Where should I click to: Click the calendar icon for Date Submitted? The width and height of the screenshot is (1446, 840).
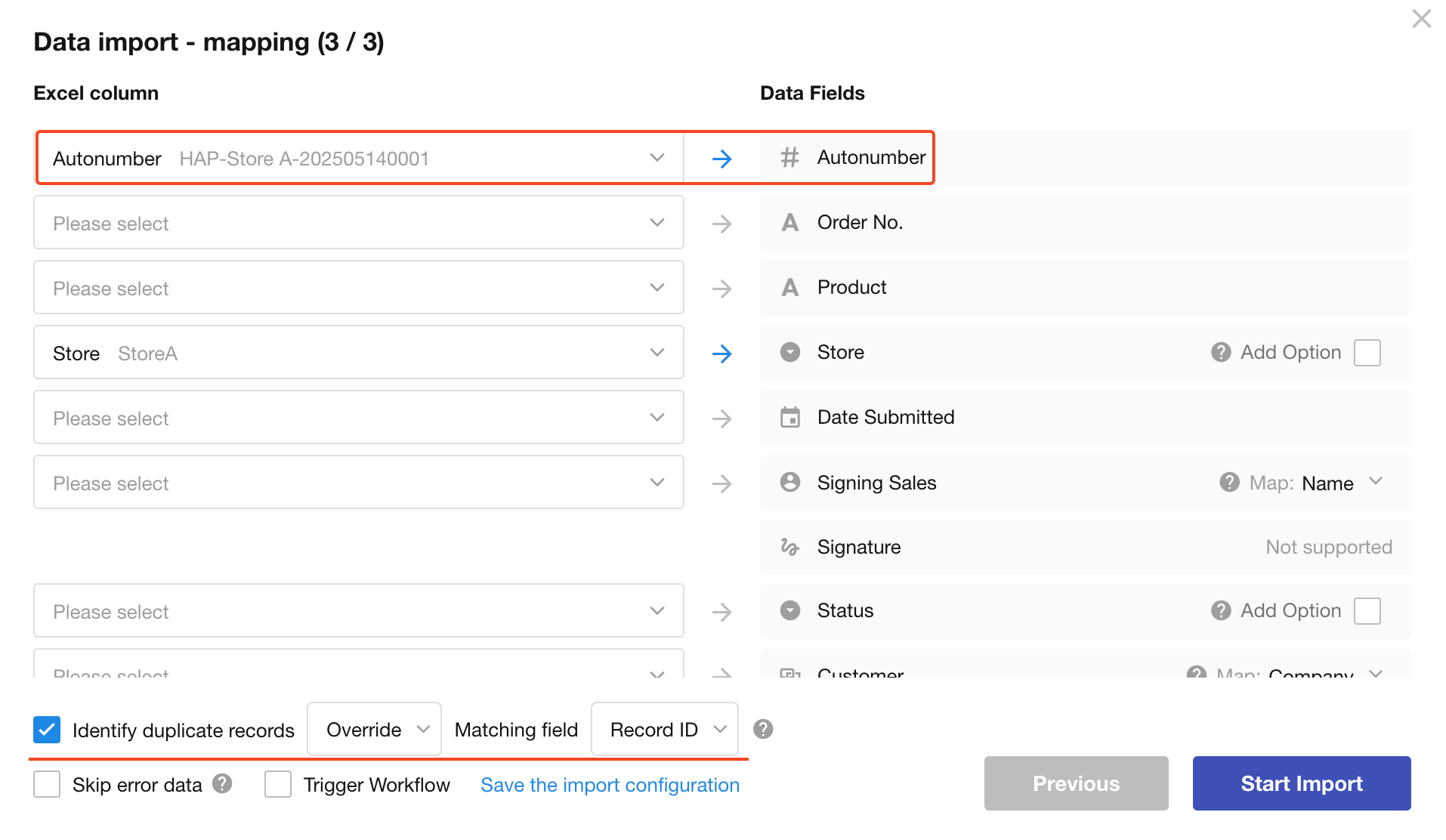point(790,417)
